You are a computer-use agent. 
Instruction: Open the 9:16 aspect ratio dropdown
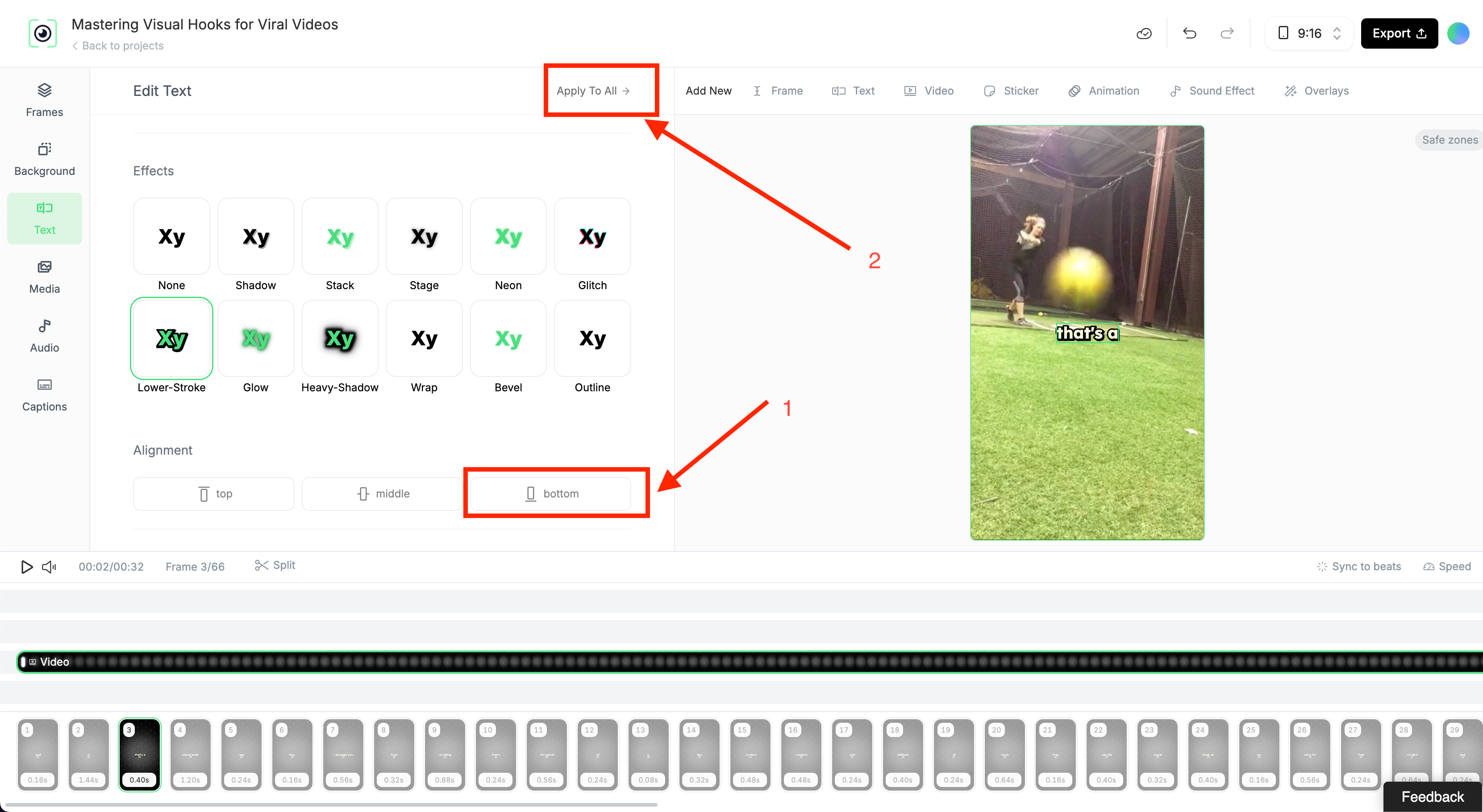coord(1309,33)
